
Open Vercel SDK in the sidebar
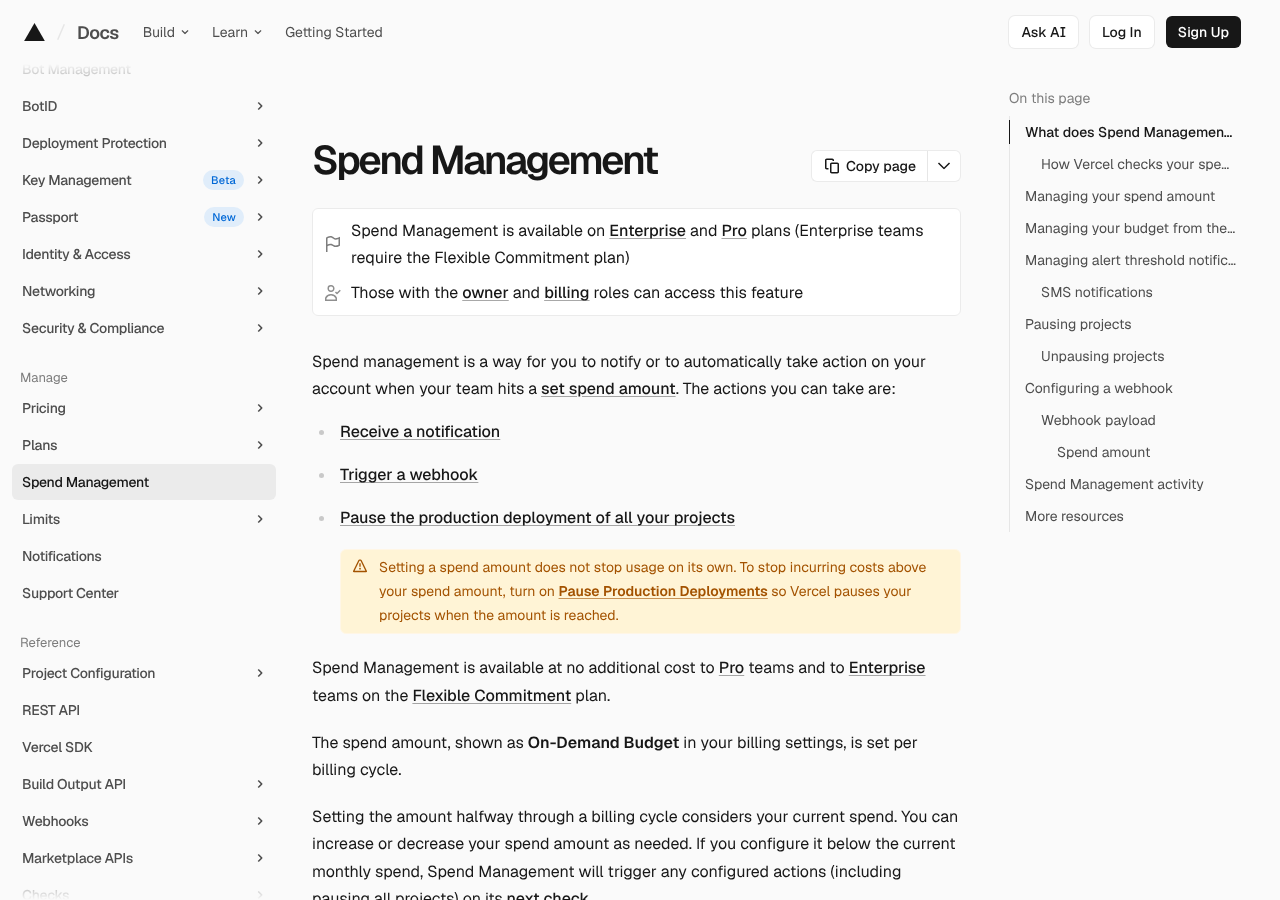click(x=144, y=747)
